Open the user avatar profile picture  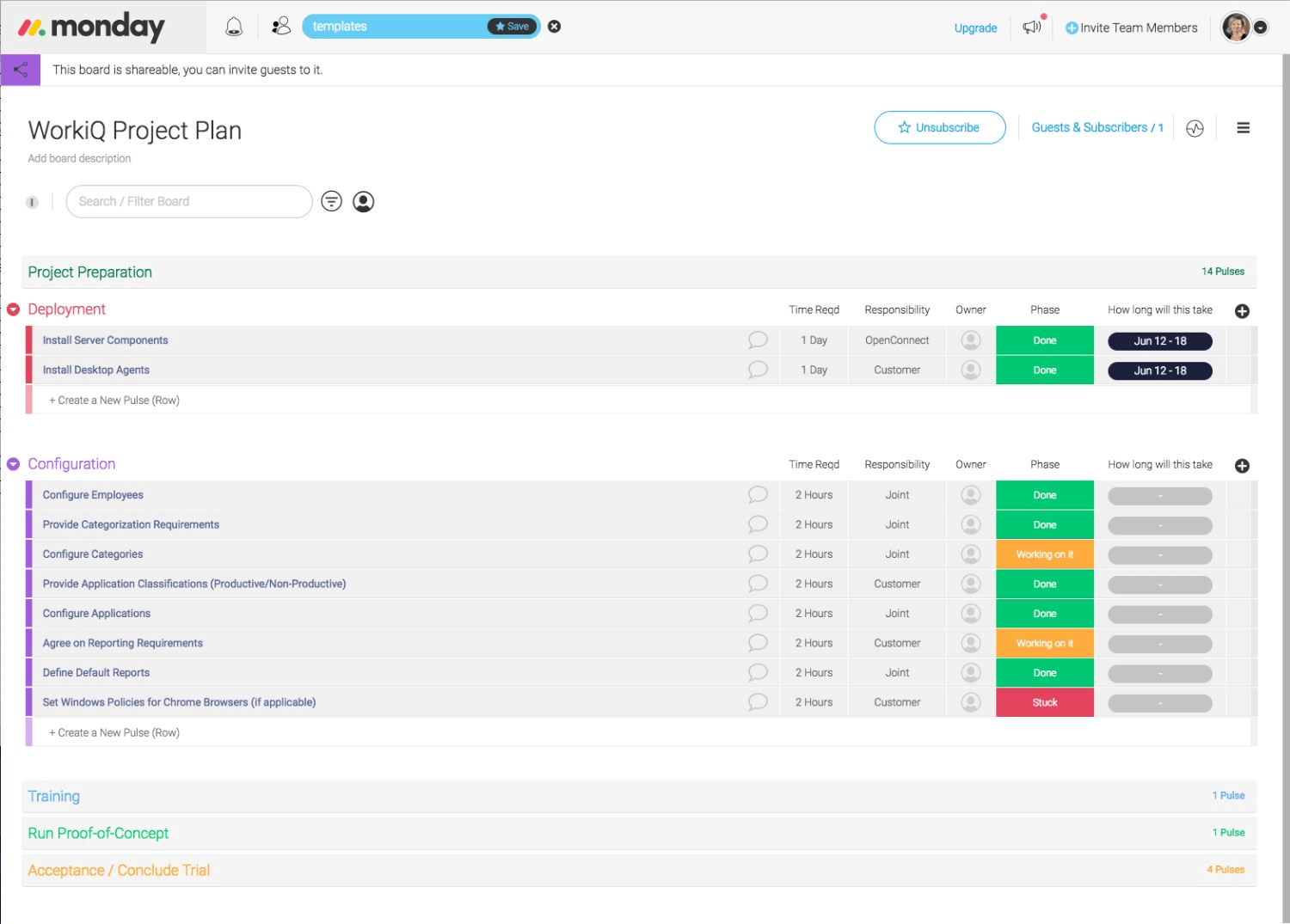pyautogui.click(x=1237, y=28)
